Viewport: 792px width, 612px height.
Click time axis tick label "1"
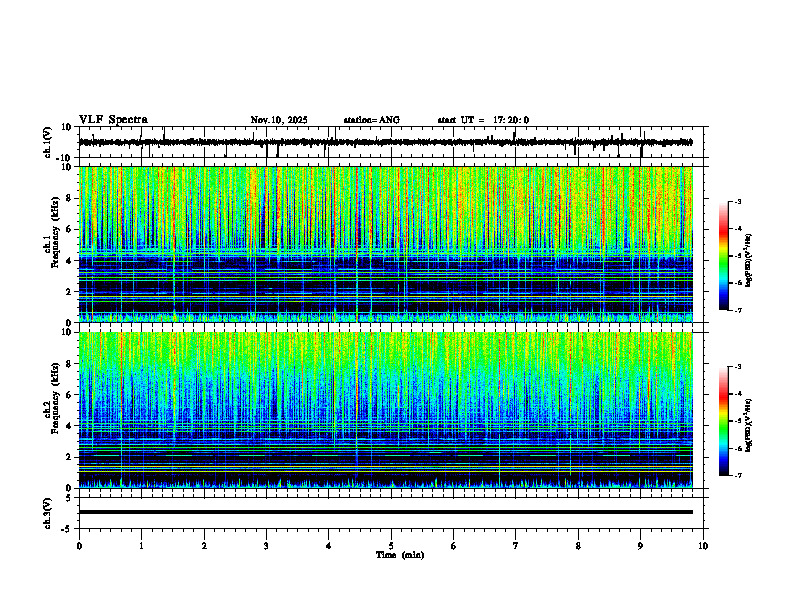click(x=141, y=546)
